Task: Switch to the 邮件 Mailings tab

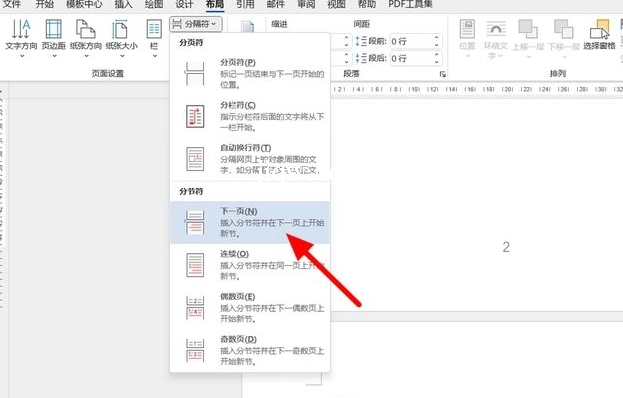Action: pos(276,4)
